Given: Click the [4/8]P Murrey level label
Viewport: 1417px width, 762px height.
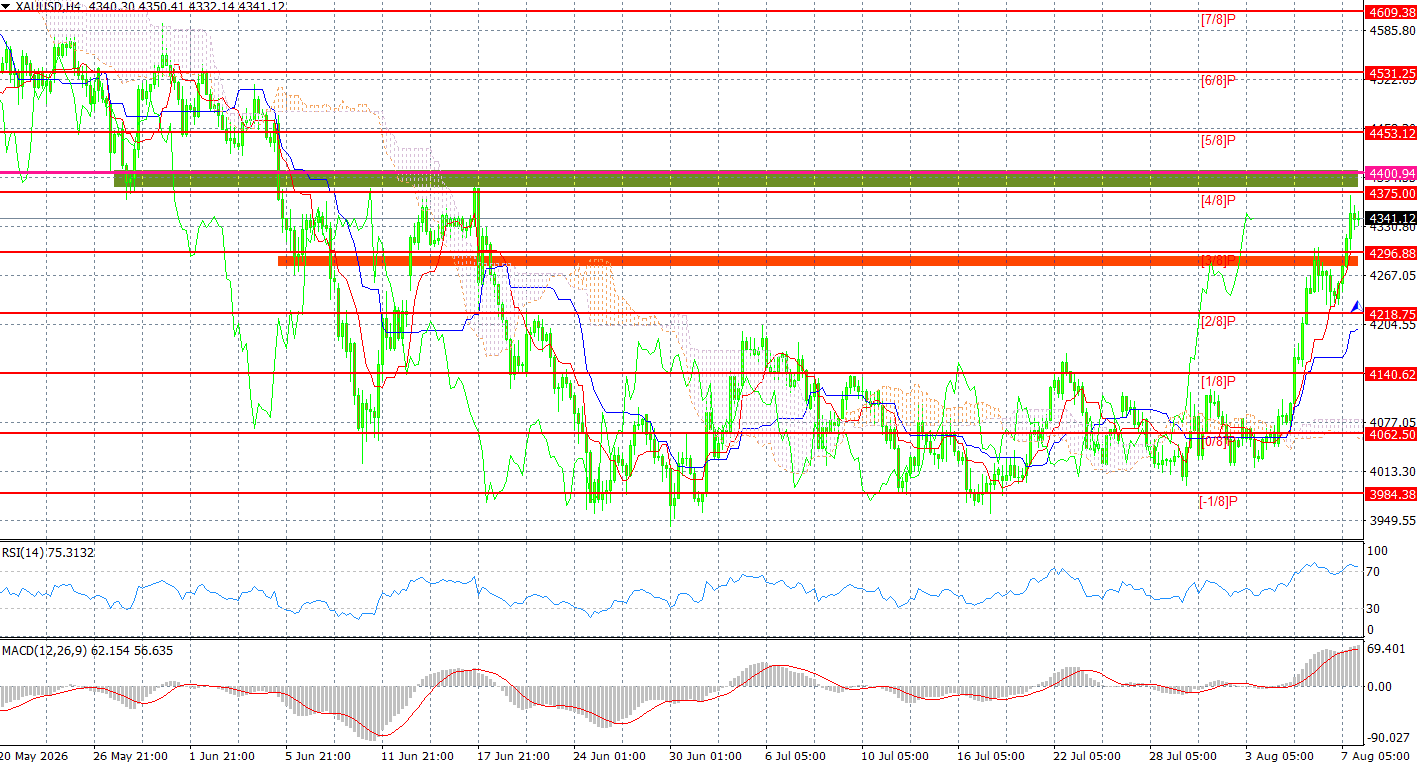Looking at the screenshot, I should coord(1218,201).
